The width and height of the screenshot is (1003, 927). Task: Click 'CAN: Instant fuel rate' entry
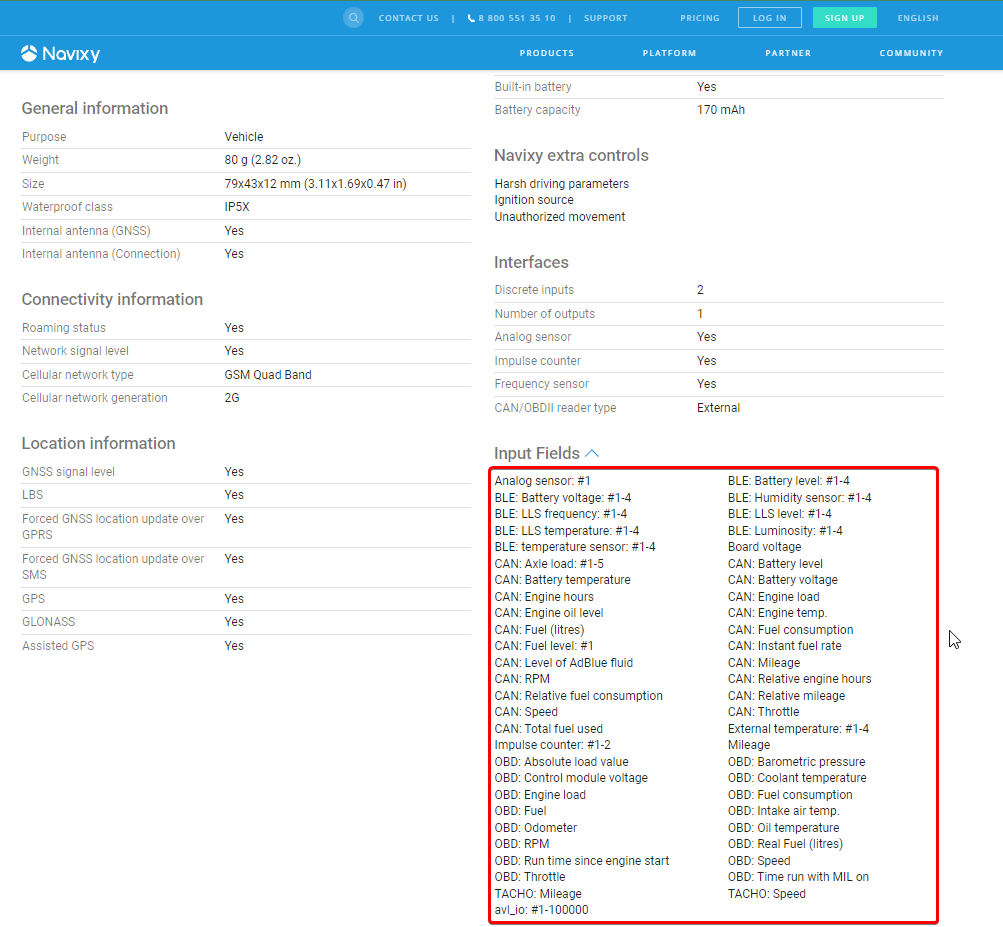pos(785,646)
